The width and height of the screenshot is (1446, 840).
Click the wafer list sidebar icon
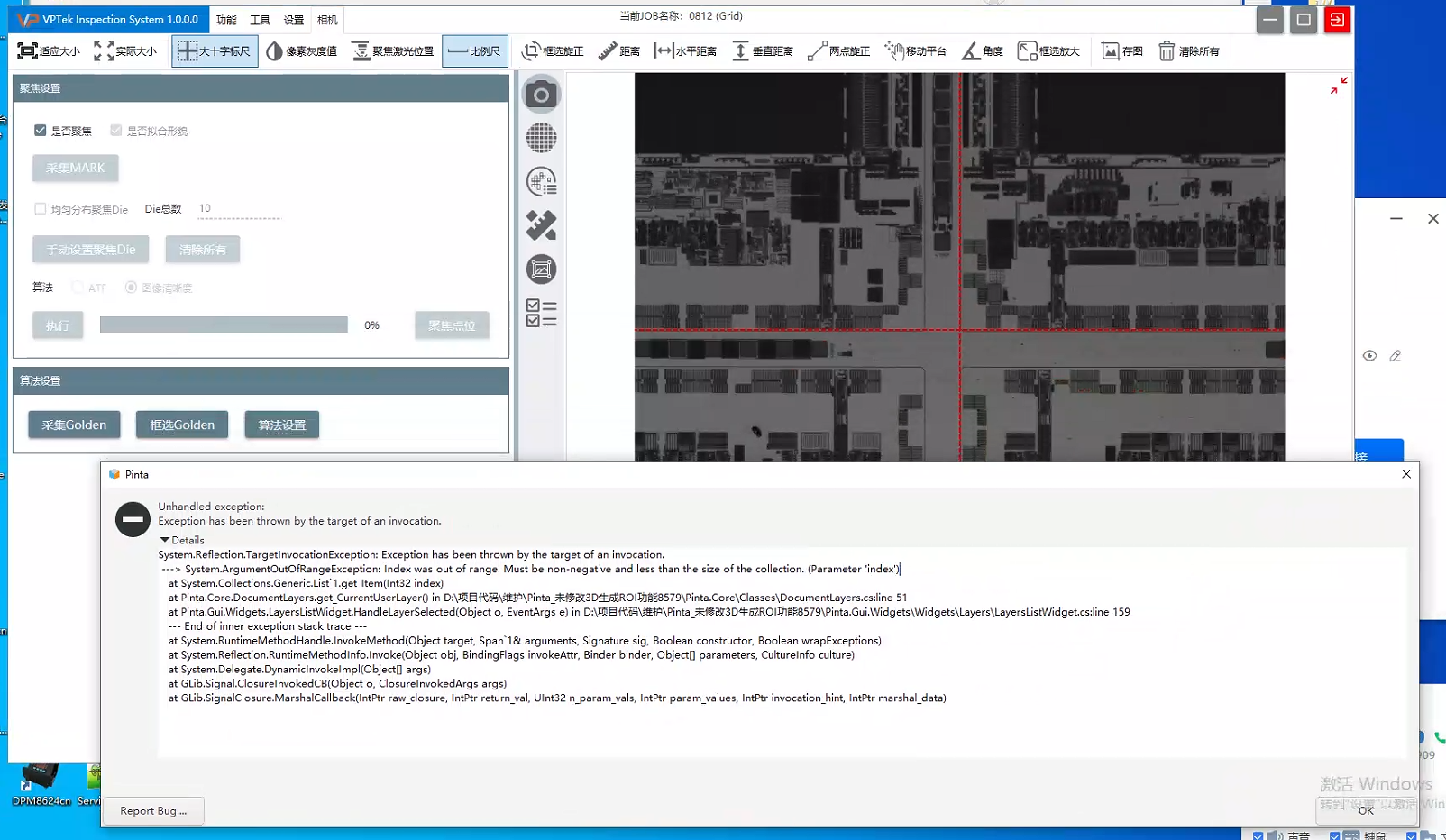click(x=541, y=182)
